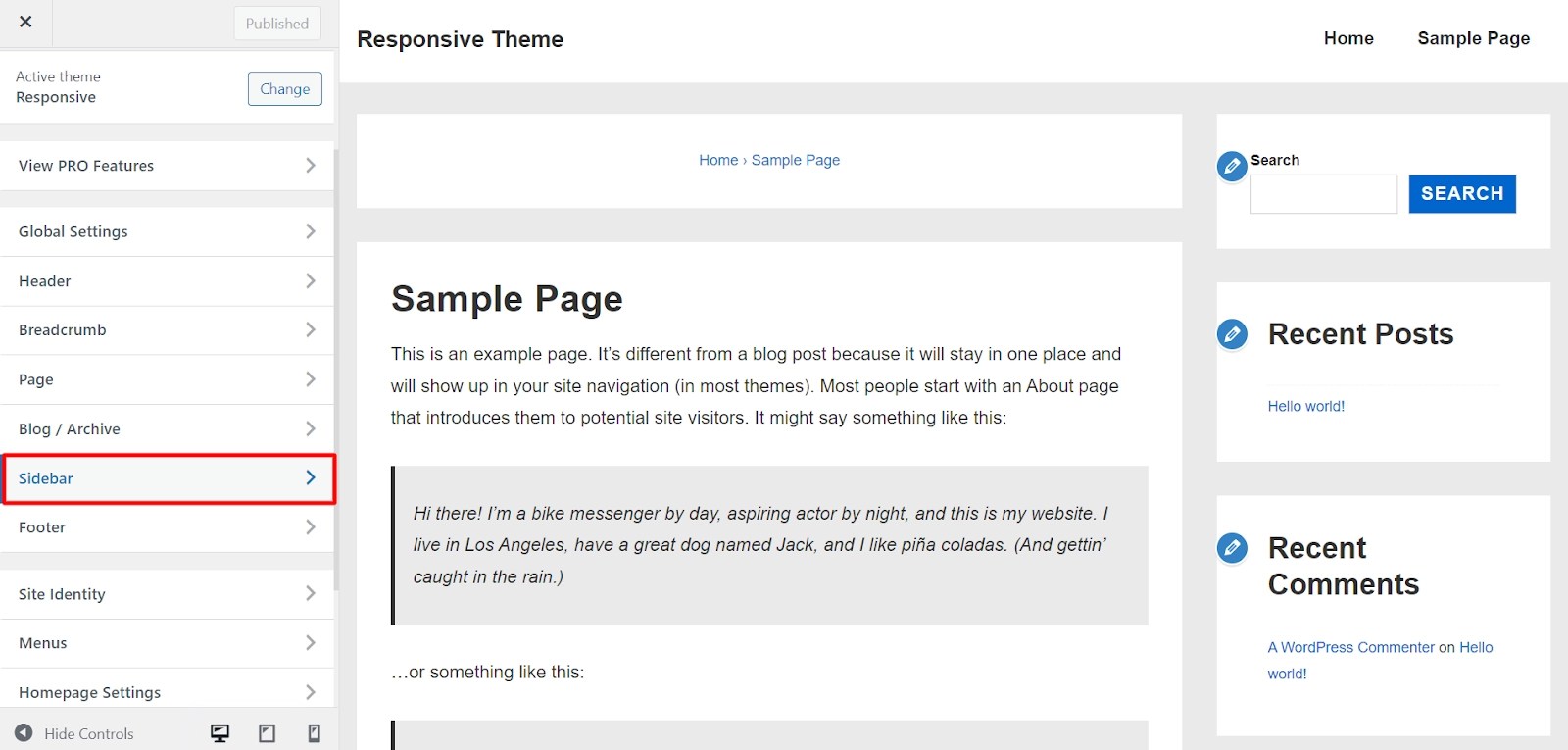Open the Site Identity section

(x=167, y=594)
